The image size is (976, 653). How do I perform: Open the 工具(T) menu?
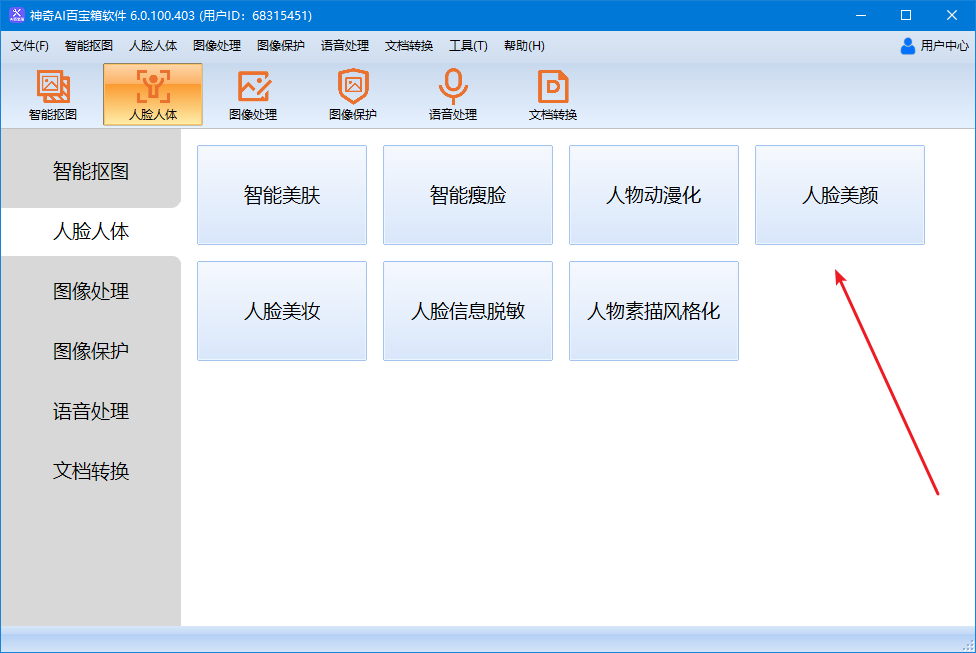468,45
